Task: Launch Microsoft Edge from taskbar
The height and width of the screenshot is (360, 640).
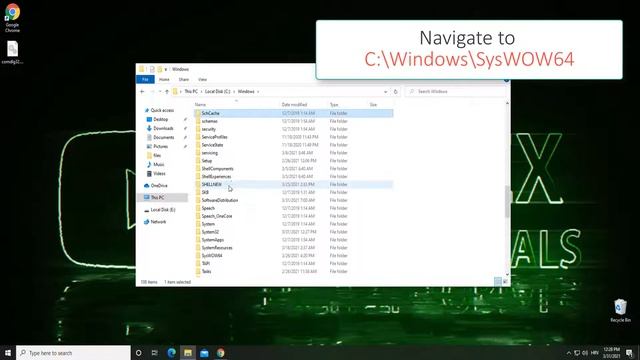Action: [171, 353]
